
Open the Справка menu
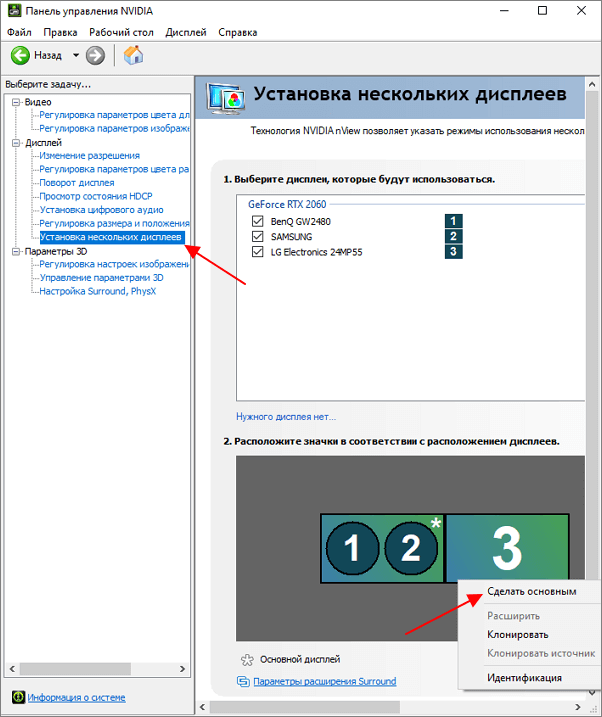tap(238, 32)
